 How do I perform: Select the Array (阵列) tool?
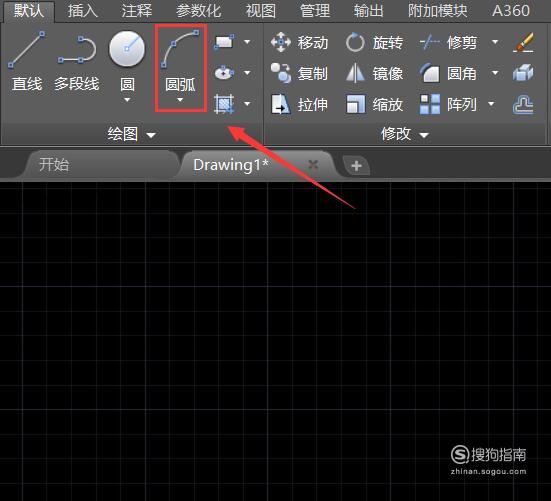point(448,104)
